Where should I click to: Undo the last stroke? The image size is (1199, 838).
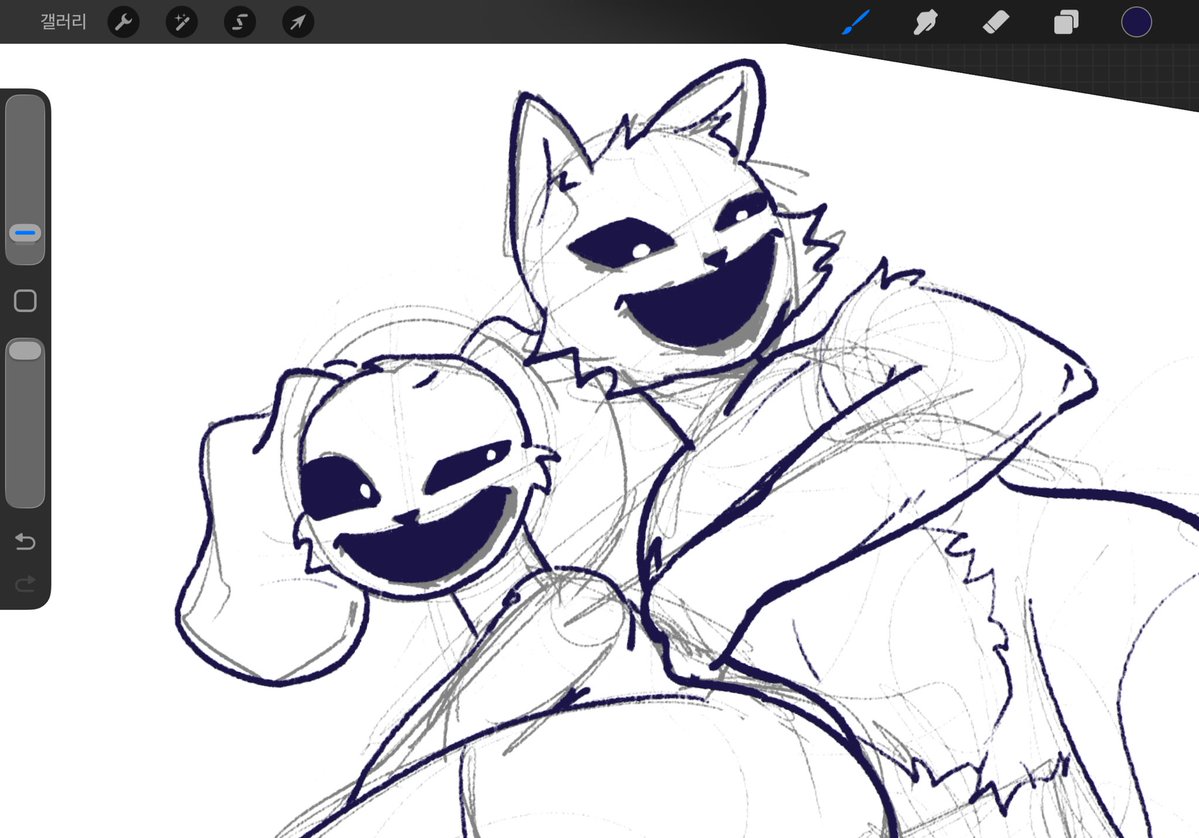tap(25, 541)
